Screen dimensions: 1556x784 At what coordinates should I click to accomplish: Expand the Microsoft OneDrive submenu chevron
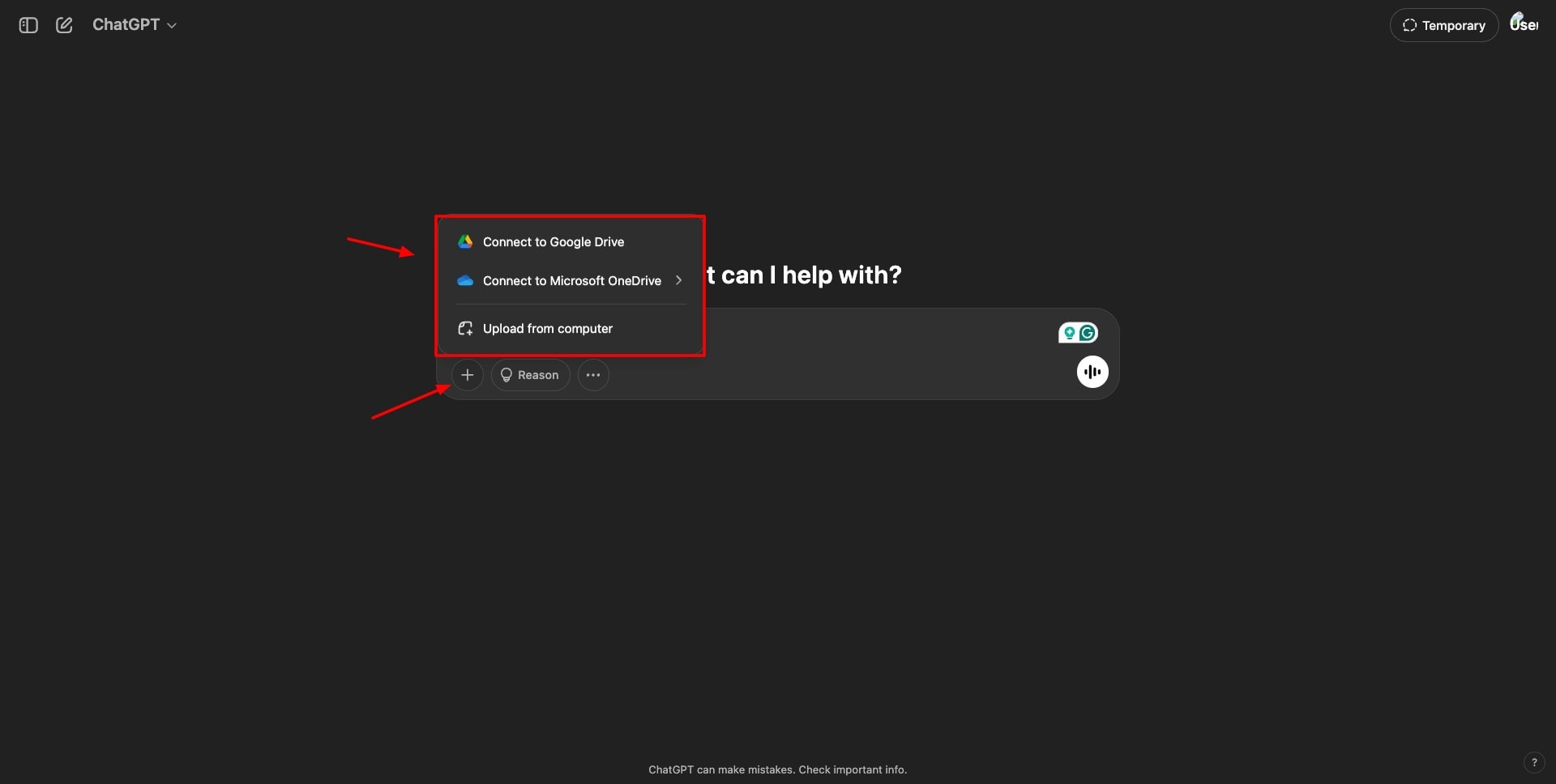pyautogui.click(x=678, y=280)
